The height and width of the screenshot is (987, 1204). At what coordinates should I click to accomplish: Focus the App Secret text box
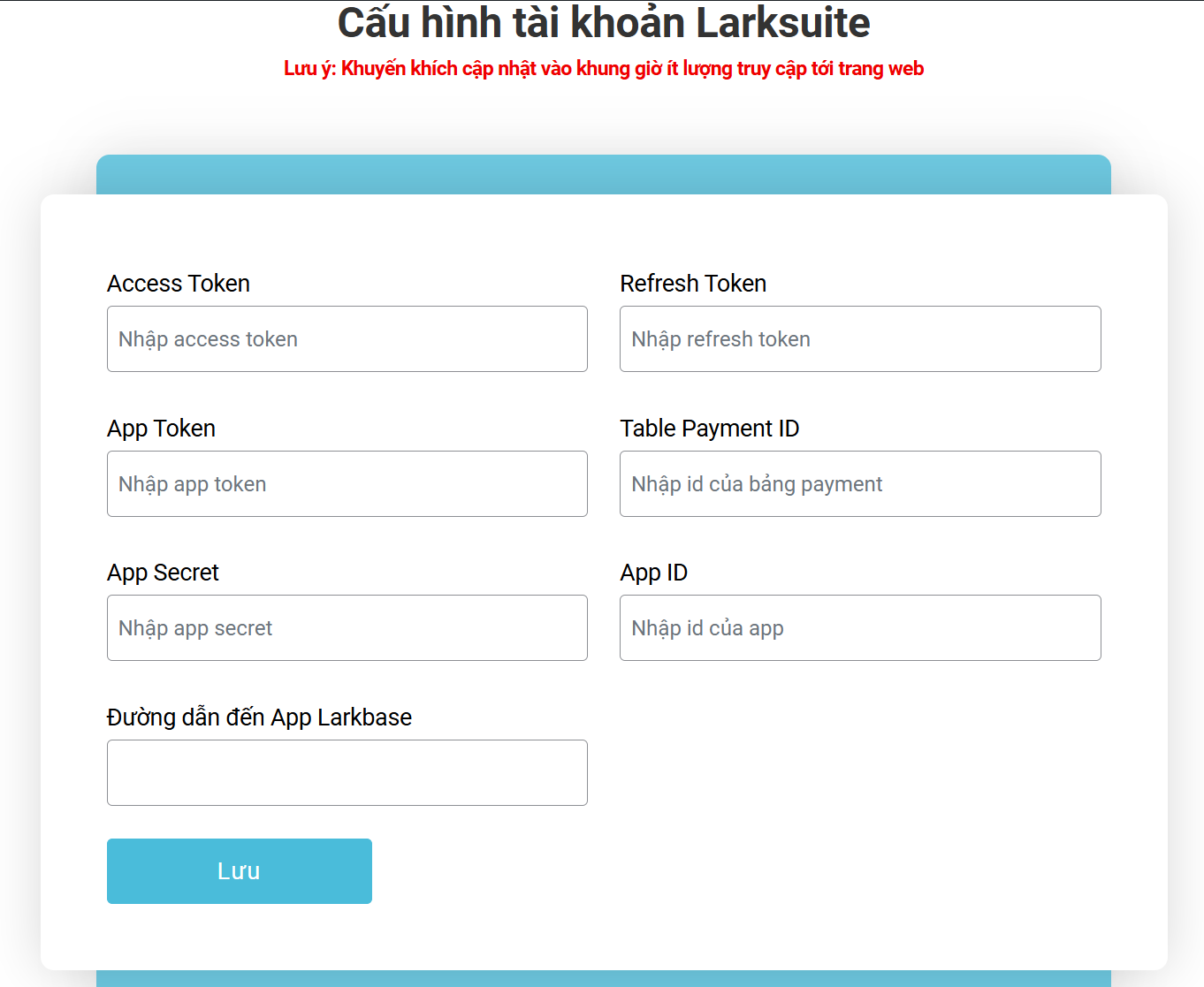(x=347, y=628)
